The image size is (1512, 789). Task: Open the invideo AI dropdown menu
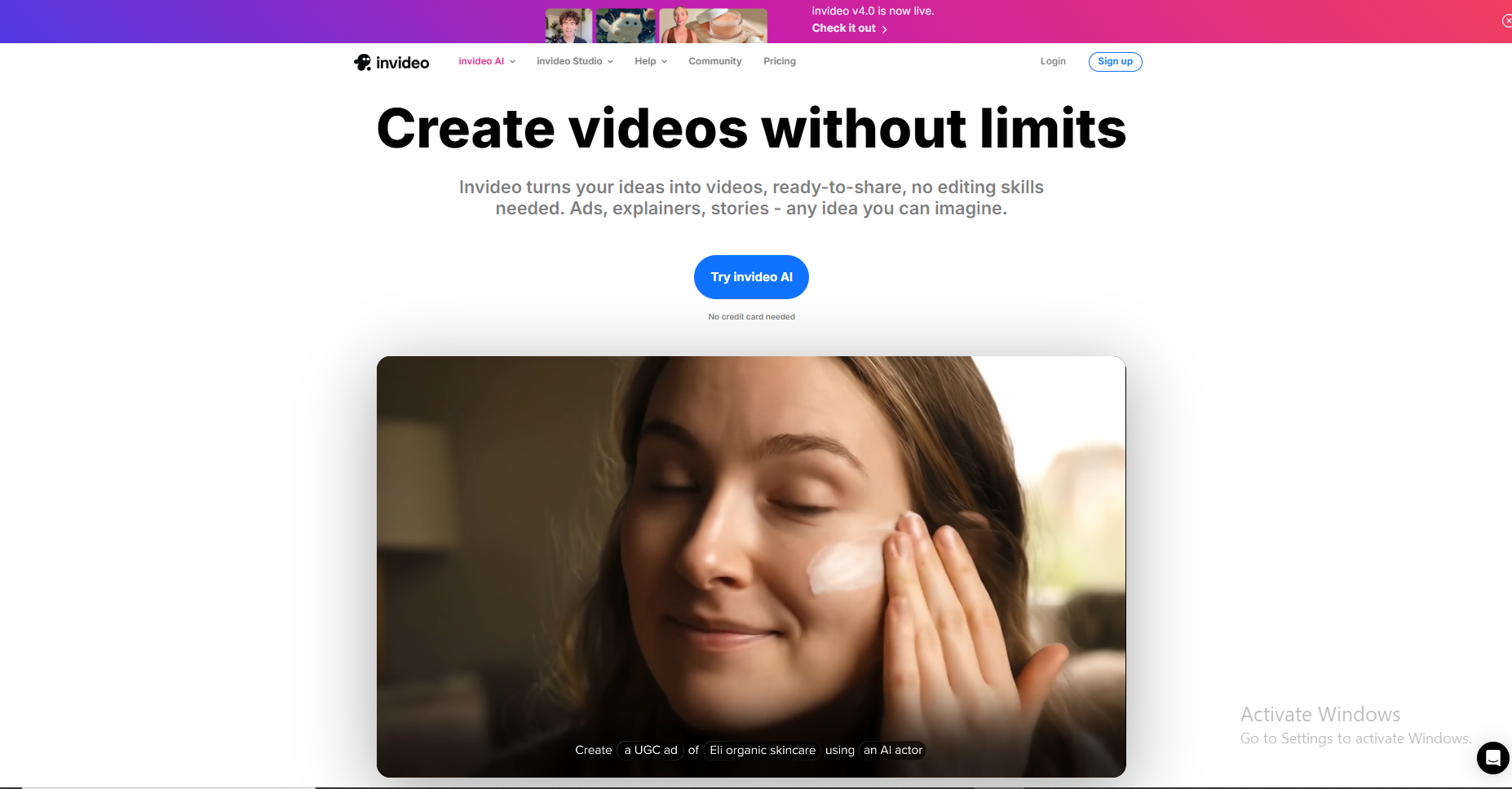[x=487, y=61]
